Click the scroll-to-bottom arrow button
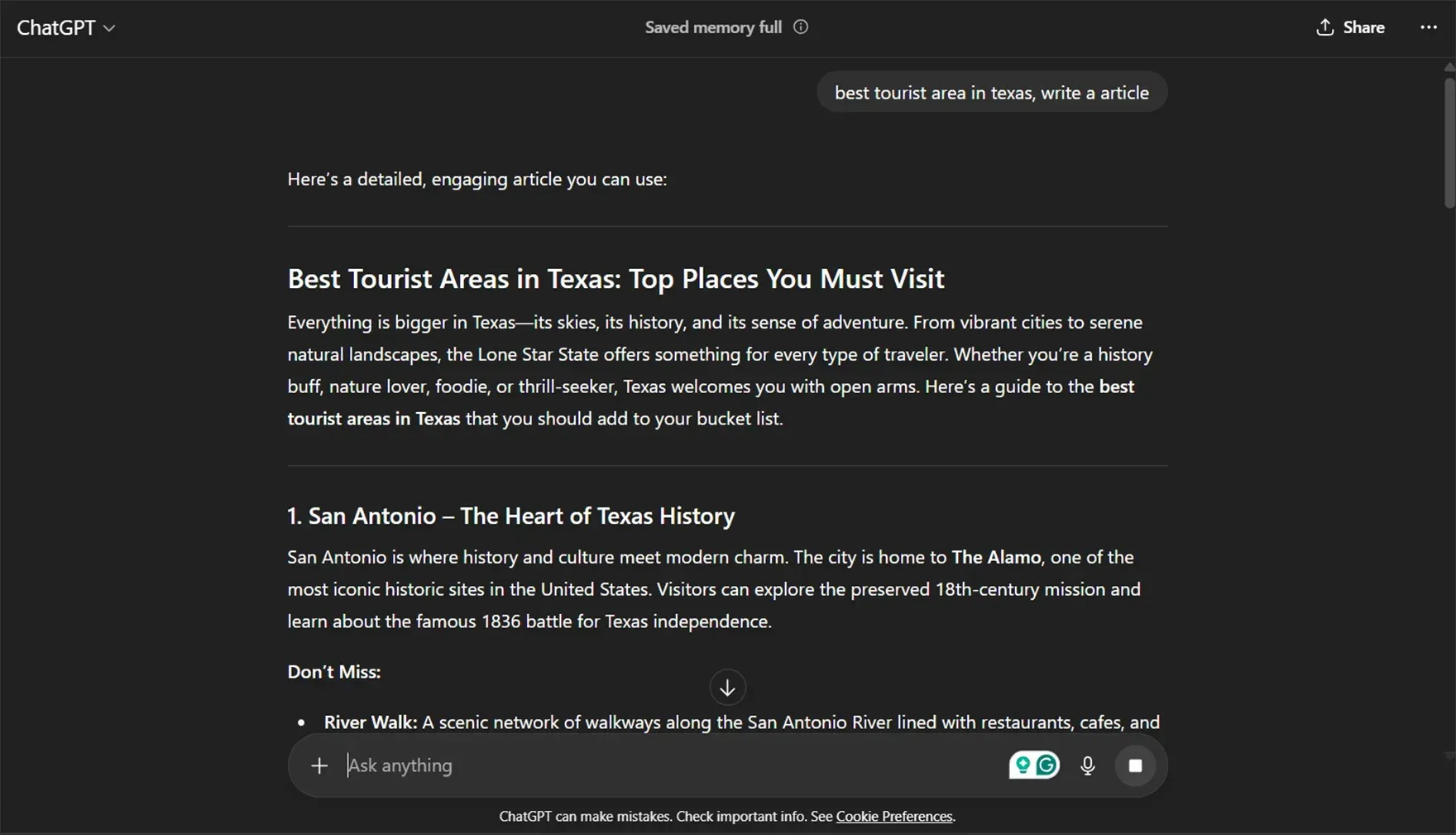1456x835 pixels. (727, 687)
